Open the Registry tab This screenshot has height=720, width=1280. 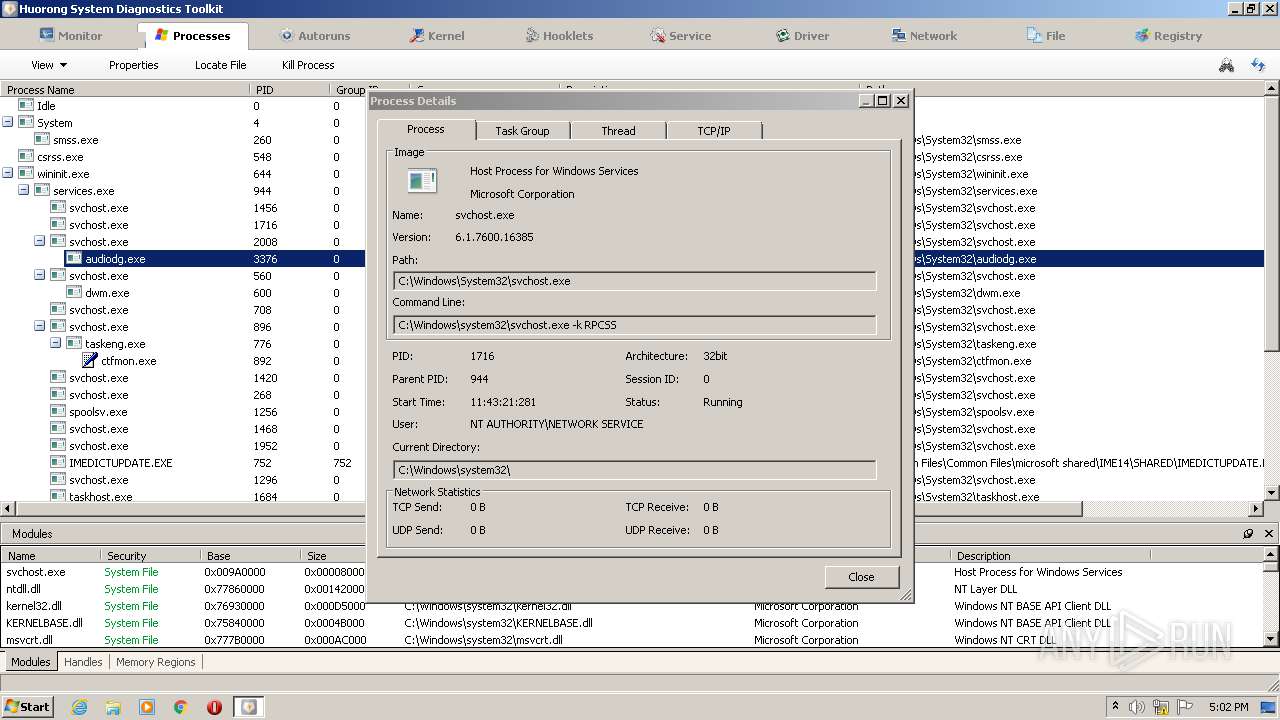tap(1168, 35)
